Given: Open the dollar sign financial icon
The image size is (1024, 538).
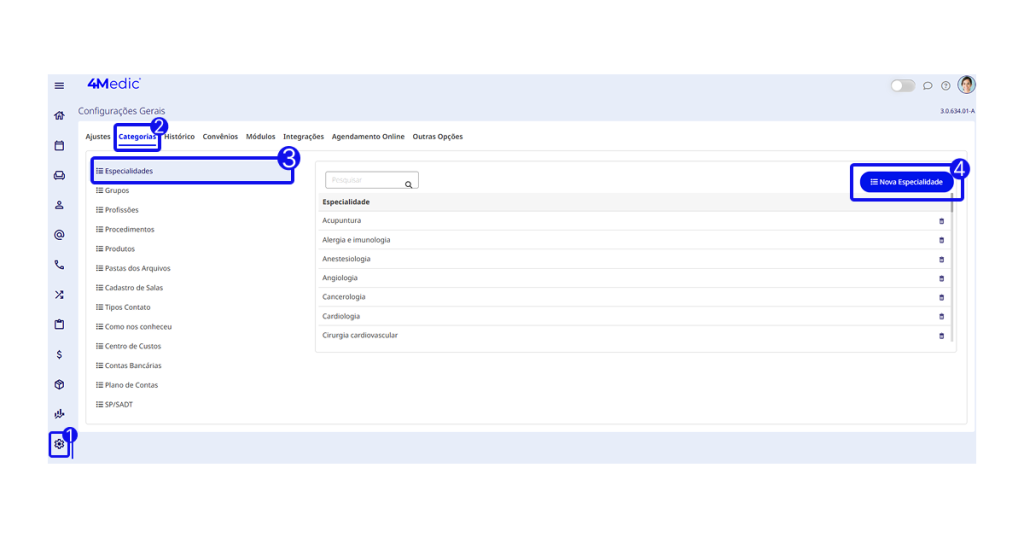Looking at the screenshot, I should click(x=59, y=355).
